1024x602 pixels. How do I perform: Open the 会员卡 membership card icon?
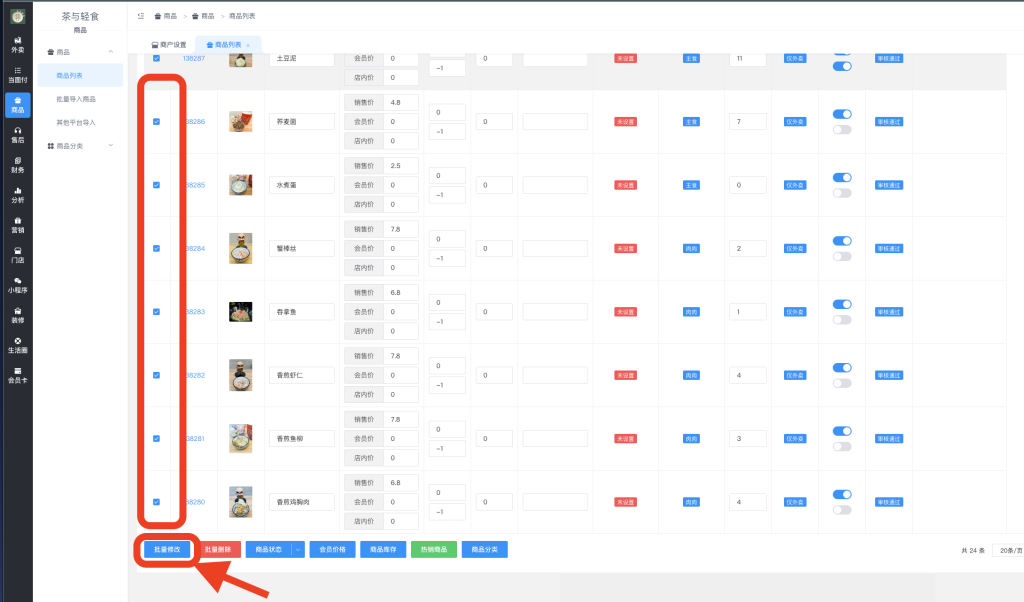point(17,375)
